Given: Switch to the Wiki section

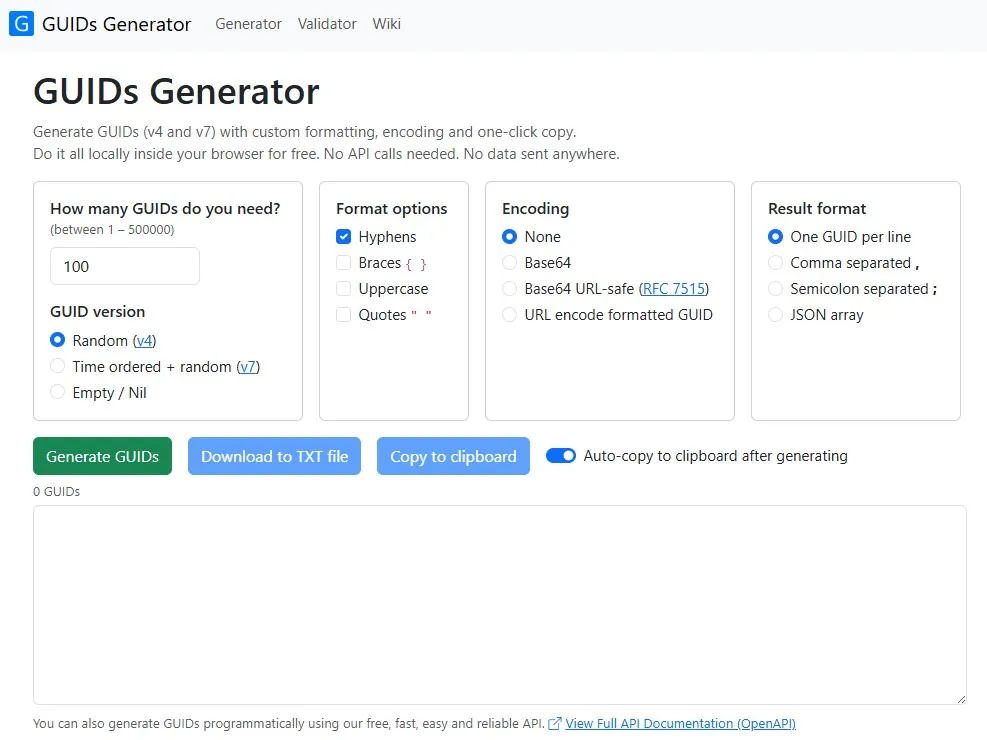Looking at the screenshot, I should [x=387, y=23].
